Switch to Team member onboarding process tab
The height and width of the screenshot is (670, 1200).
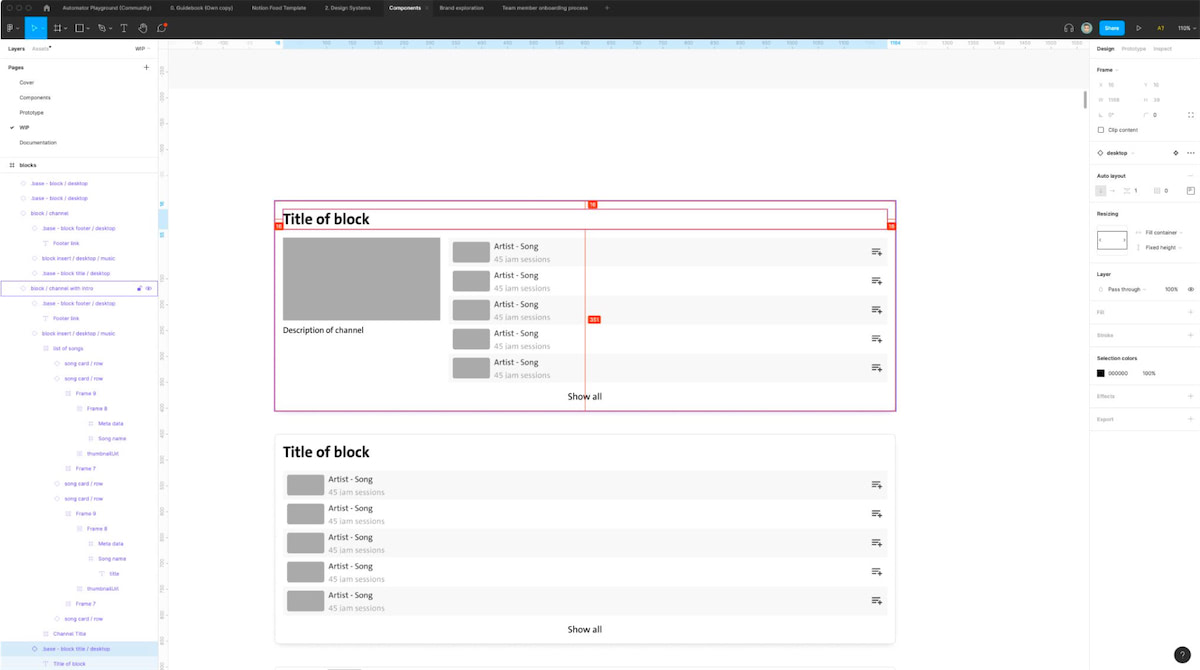point(545,7)
